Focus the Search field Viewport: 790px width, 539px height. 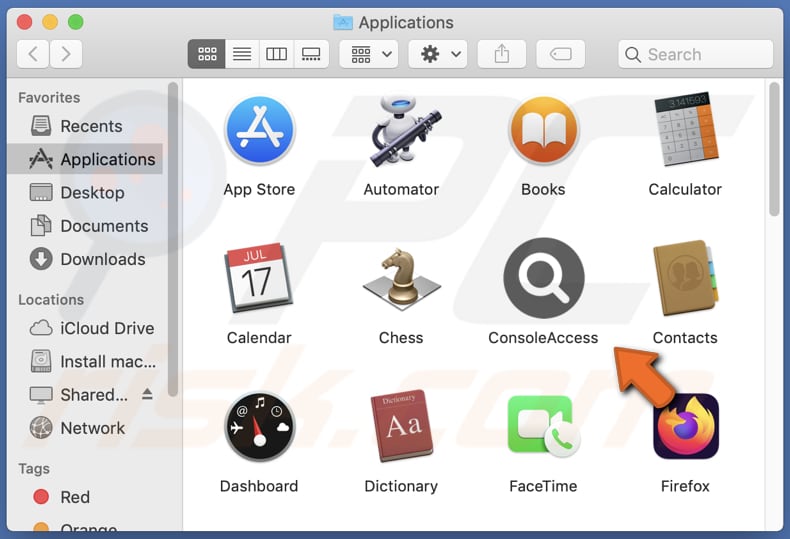(x=695, y=54)
